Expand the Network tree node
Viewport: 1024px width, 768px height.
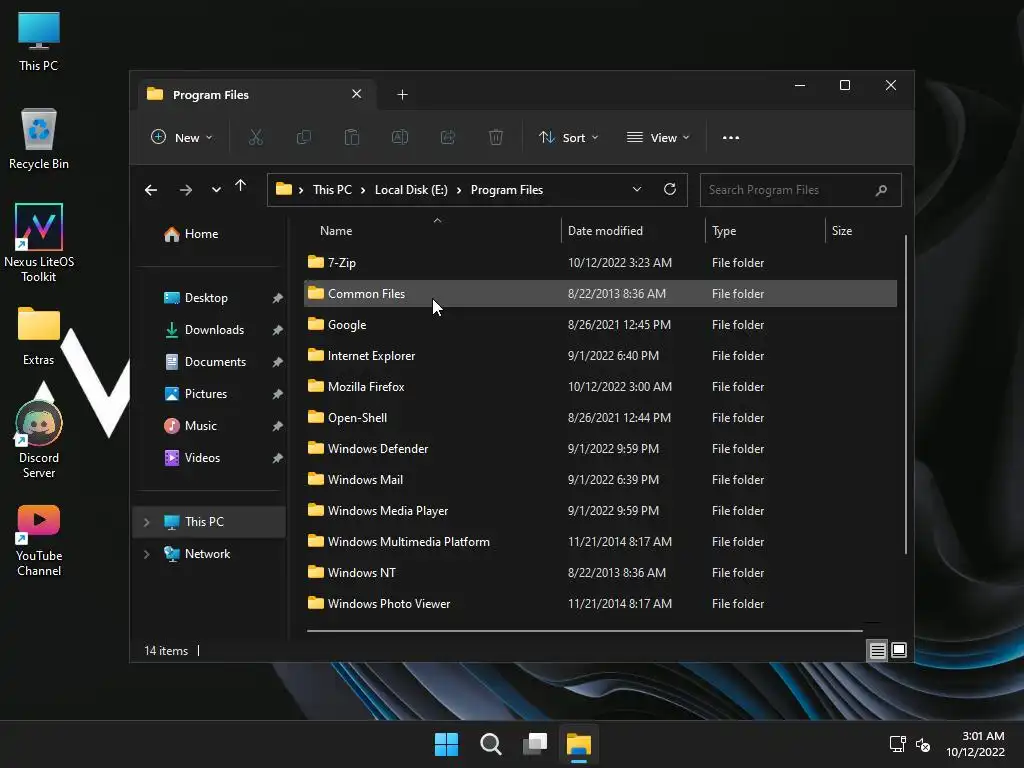click(147, 554)
